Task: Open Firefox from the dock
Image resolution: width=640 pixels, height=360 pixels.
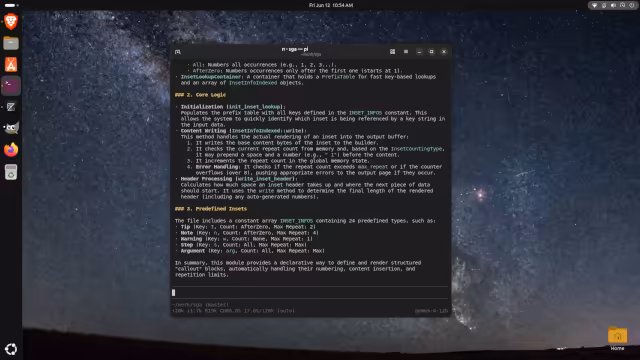Action: click(11, 150)
